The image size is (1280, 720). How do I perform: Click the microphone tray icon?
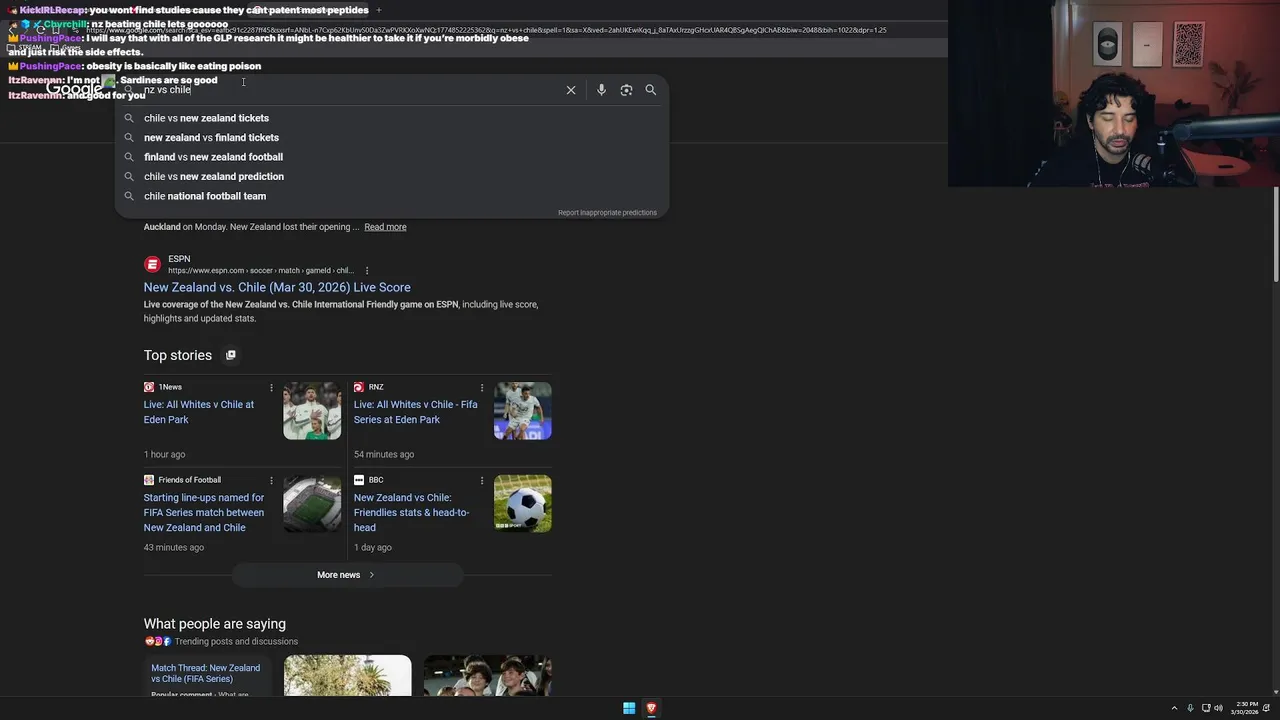(1190, 708)
